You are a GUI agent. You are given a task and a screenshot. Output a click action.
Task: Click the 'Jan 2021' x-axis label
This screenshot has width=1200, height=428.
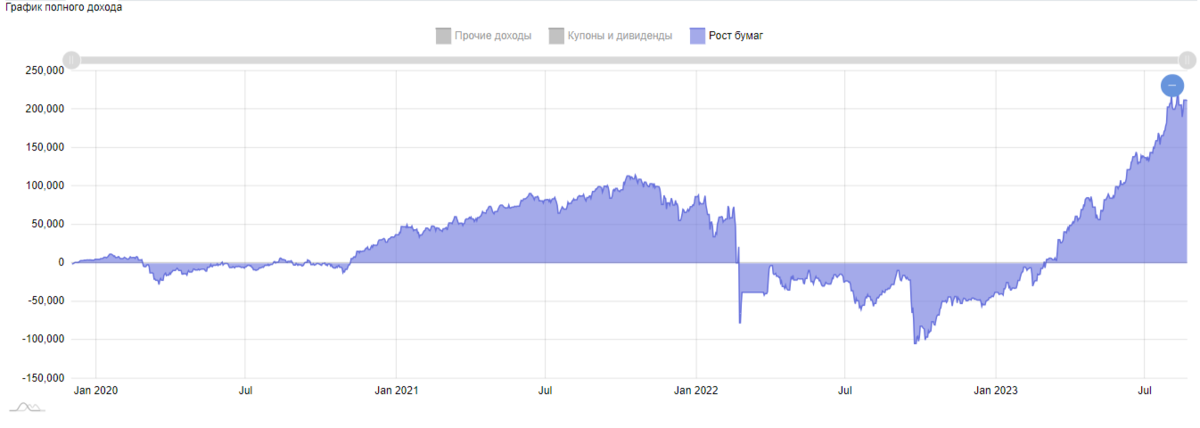coord(396,390)
